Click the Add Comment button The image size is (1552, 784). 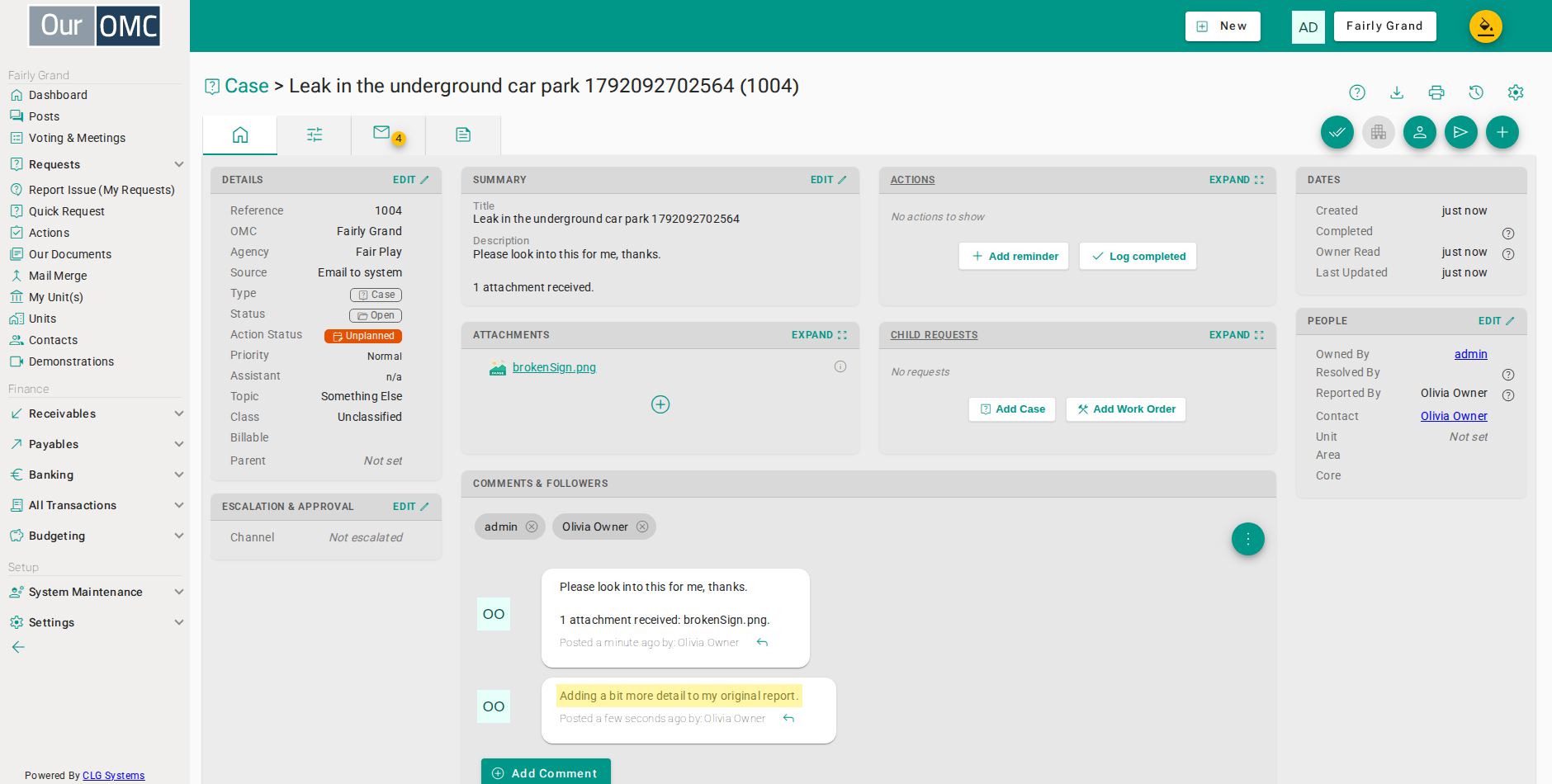click(546, 772)
